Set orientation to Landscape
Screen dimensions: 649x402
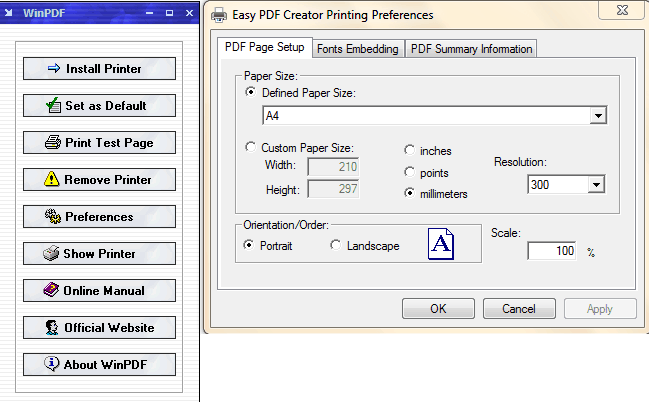[x=335, y=245]
